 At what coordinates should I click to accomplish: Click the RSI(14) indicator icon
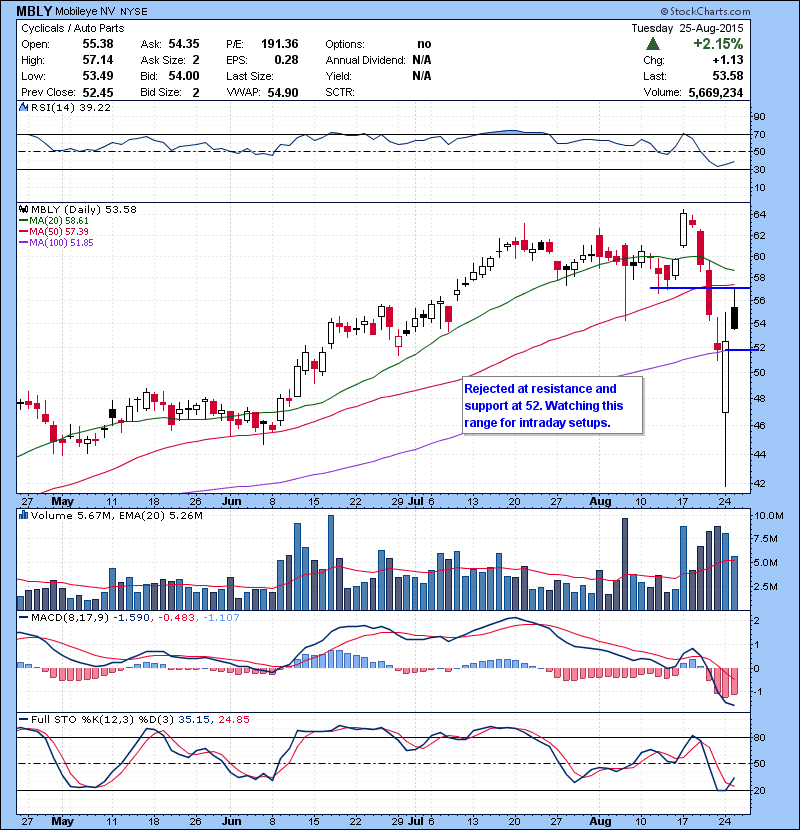pyautogui.click(x=23, y=107)
